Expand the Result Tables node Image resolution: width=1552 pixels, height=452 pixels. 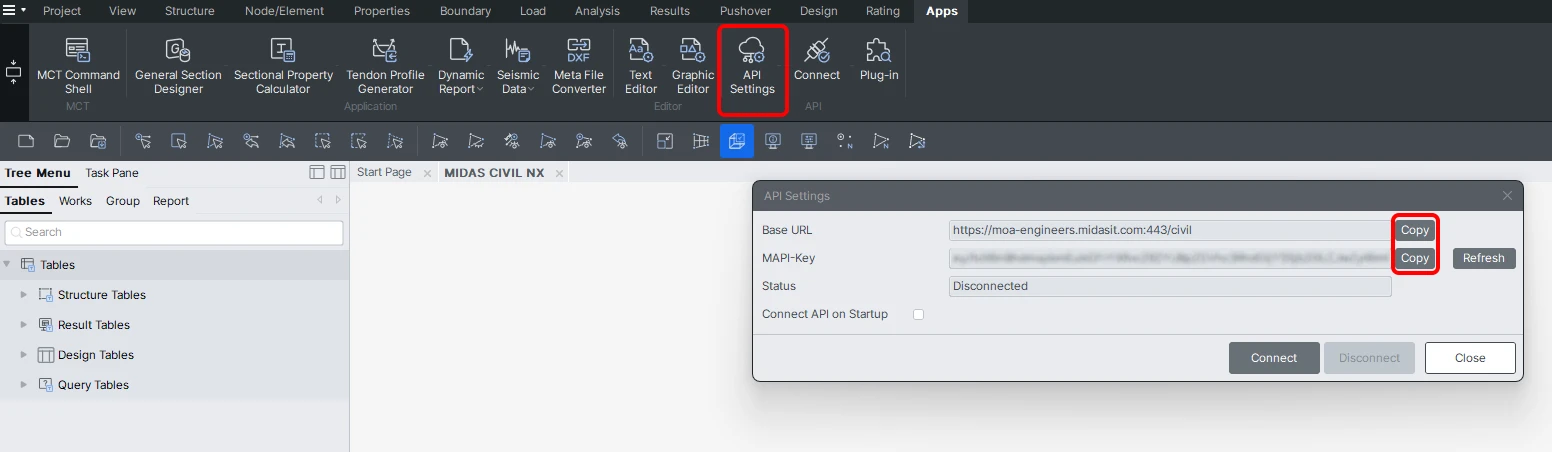pyautogui.click(x=24, y=325)
